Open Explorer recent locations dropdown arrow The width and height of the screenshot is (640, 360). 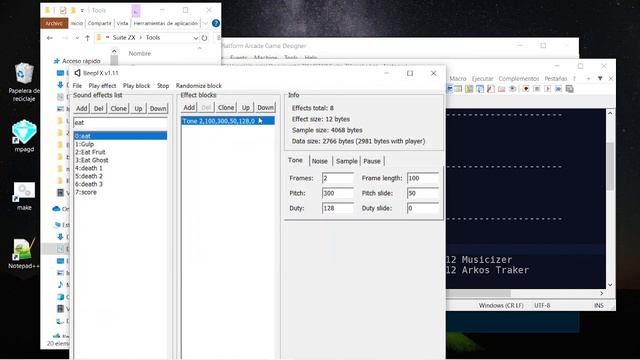click(x=77, y=38)
